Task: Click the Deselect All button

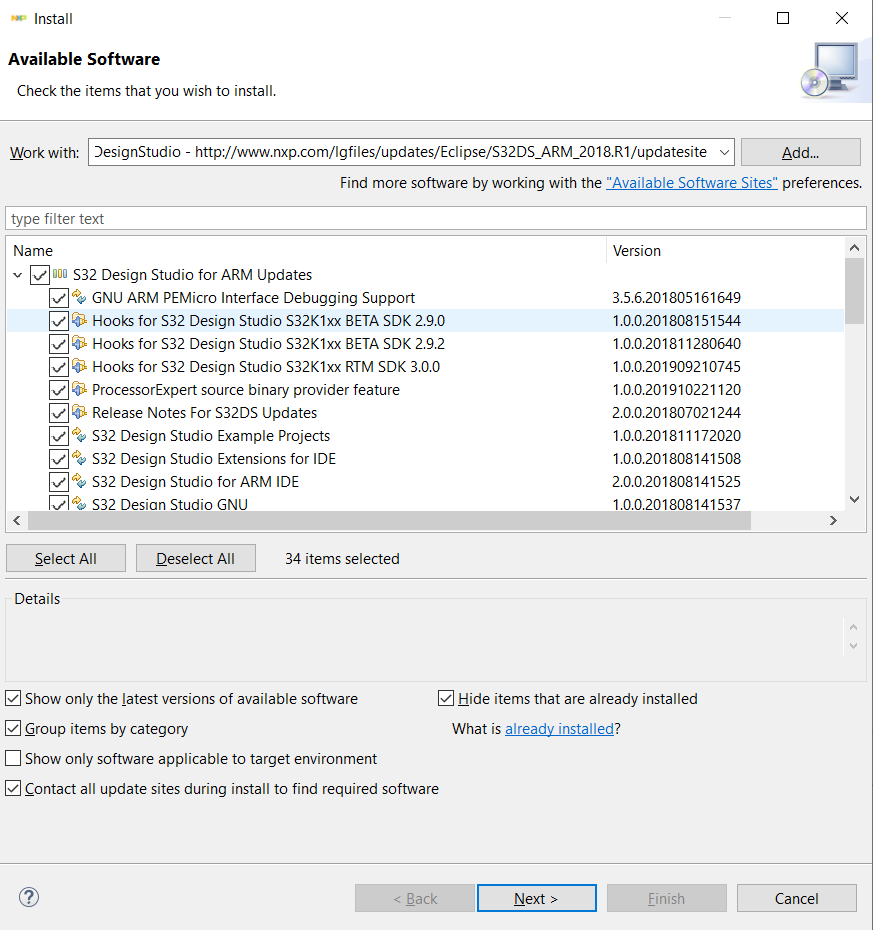Action: pyautogui.click(x=196, y=558)
